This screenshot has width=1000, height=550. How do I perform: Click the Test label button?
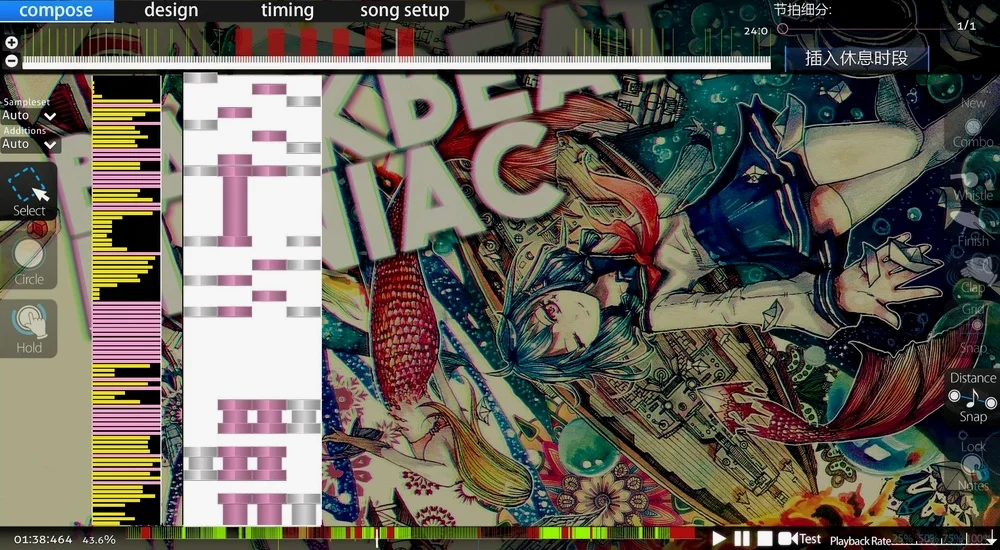[810, 539]
